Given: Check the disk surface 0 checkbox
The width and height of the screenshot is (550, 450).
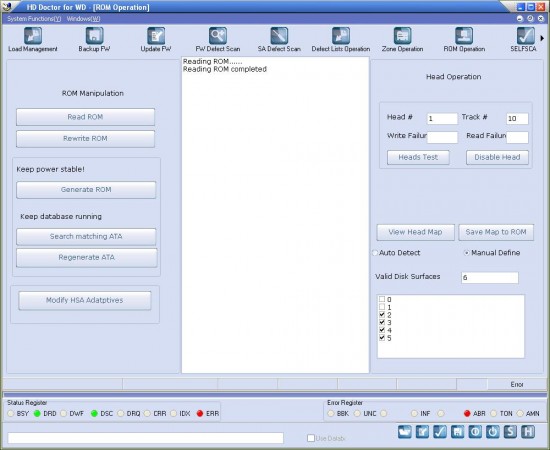Looking at the screenshot, I should point(382,299).
